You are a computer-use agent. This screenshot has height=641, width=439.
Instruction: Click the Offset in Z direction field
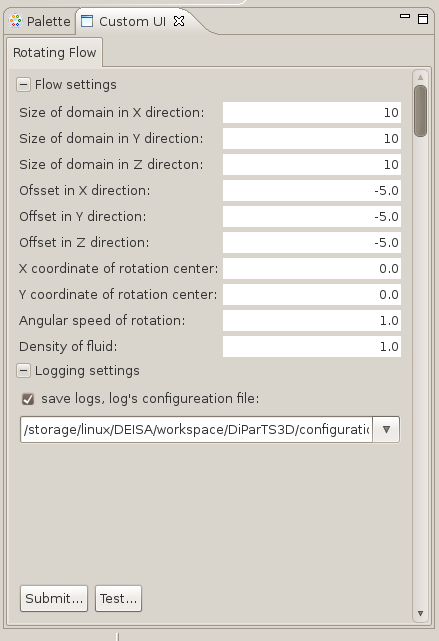click(x=311, y=242)
